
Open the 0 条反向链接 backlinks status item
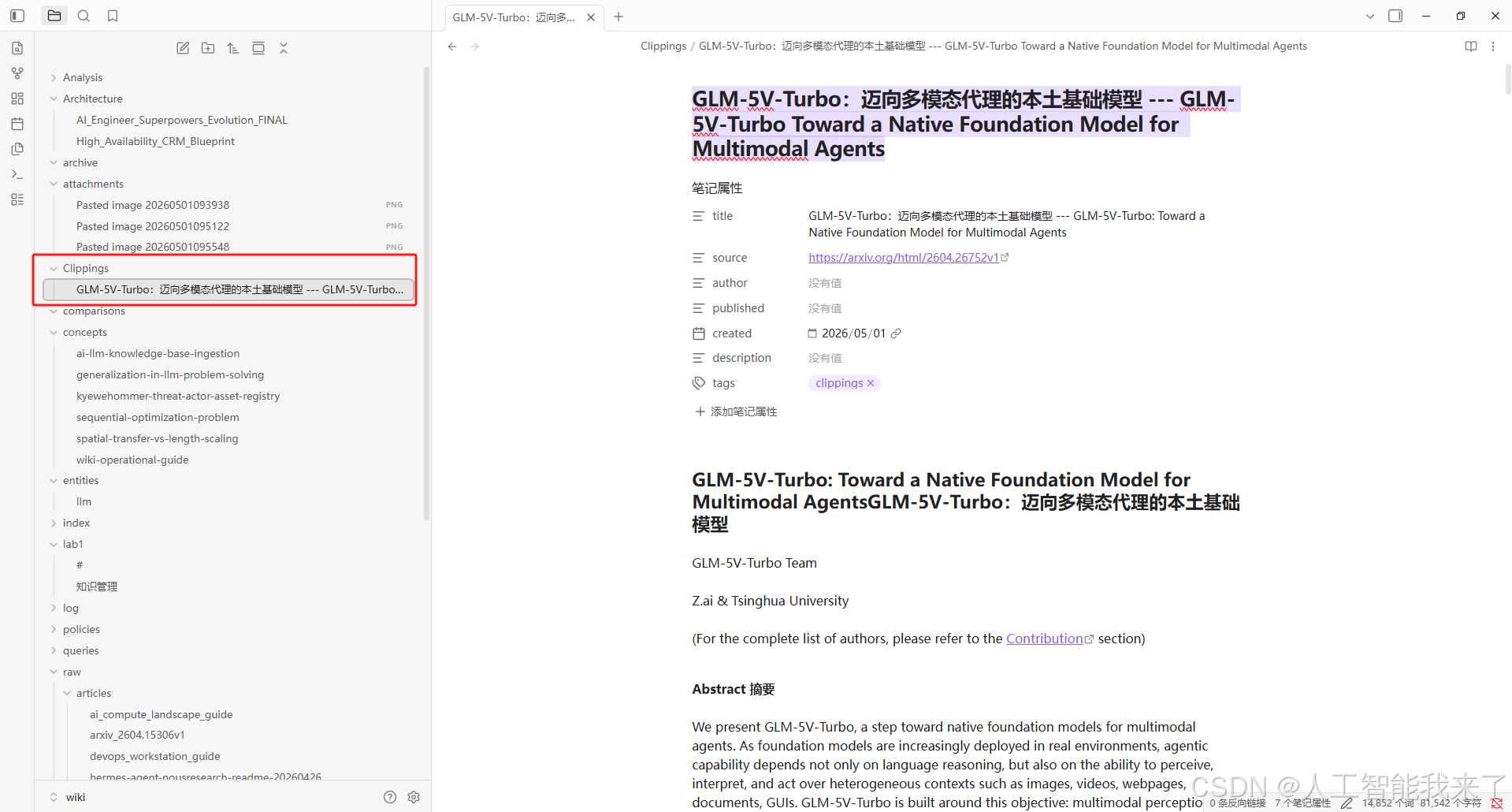point(1238,803)
